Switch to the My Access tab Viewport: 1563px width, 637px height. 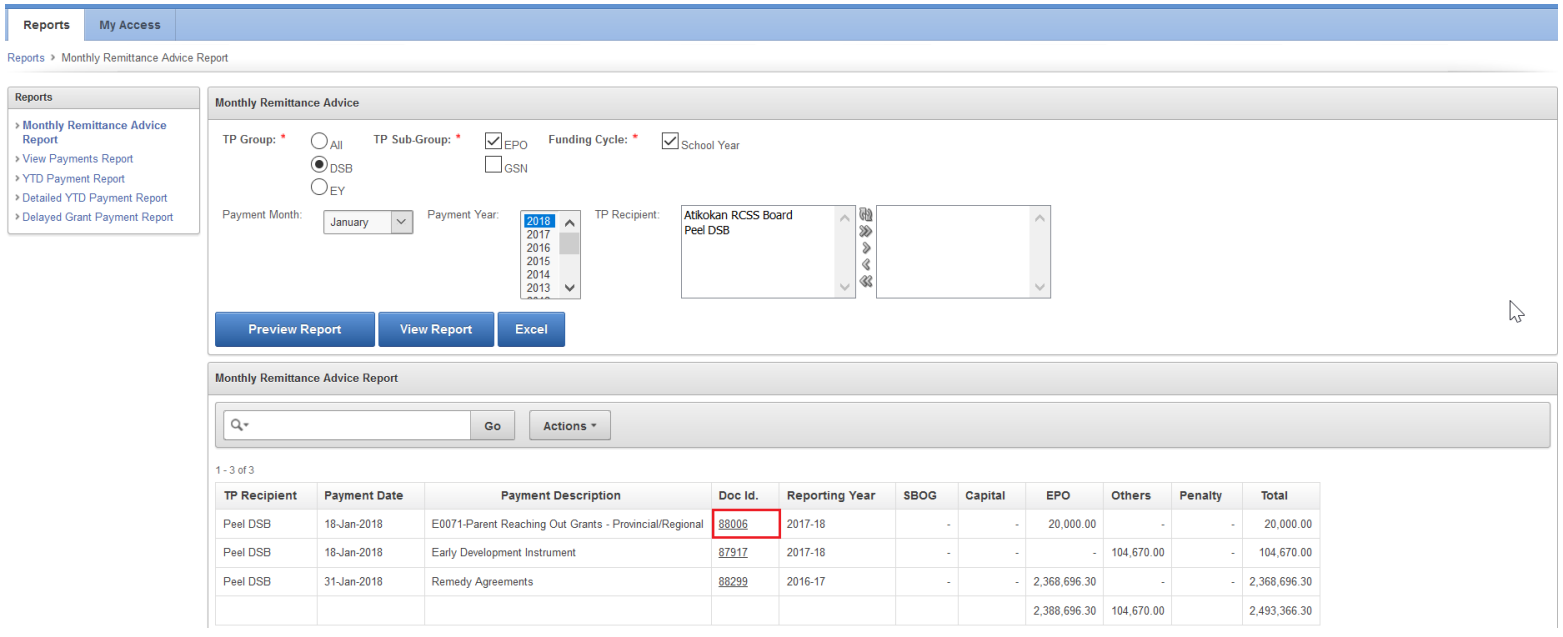point(130,25)
